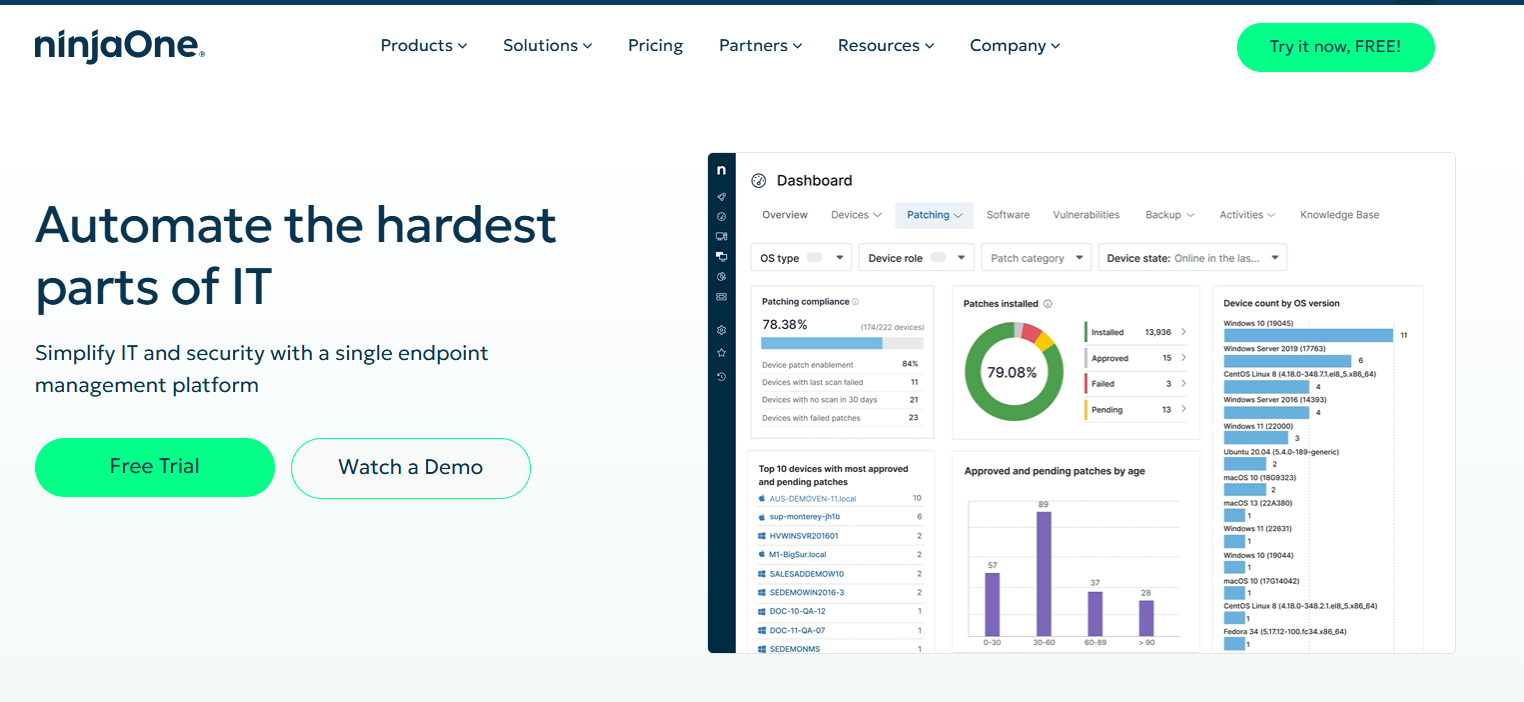Image resolution: width=1524 pixels, height=702 pixels.
Task: Click 'Devices with failed patches' row
Action: pos(840,418)
